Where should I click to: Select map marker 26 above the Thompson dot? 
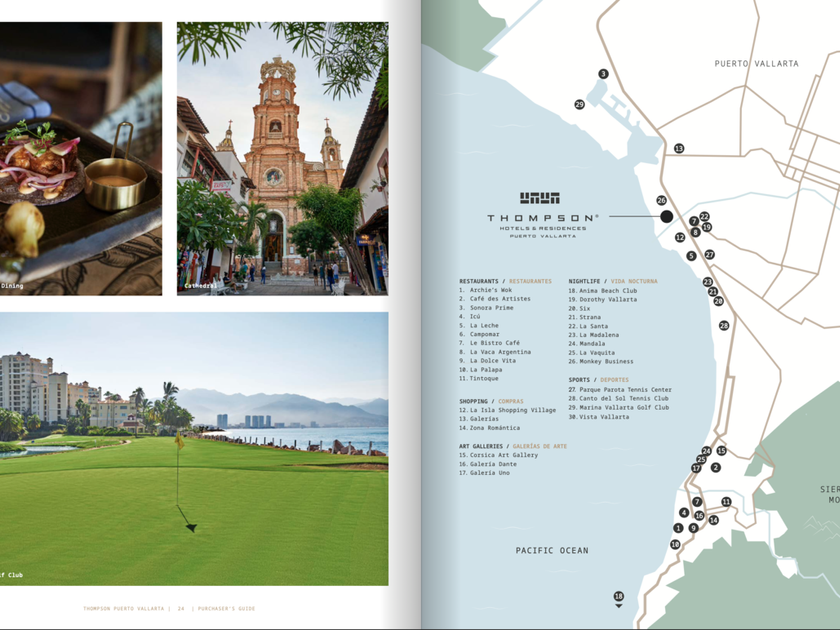pos(661,200)
